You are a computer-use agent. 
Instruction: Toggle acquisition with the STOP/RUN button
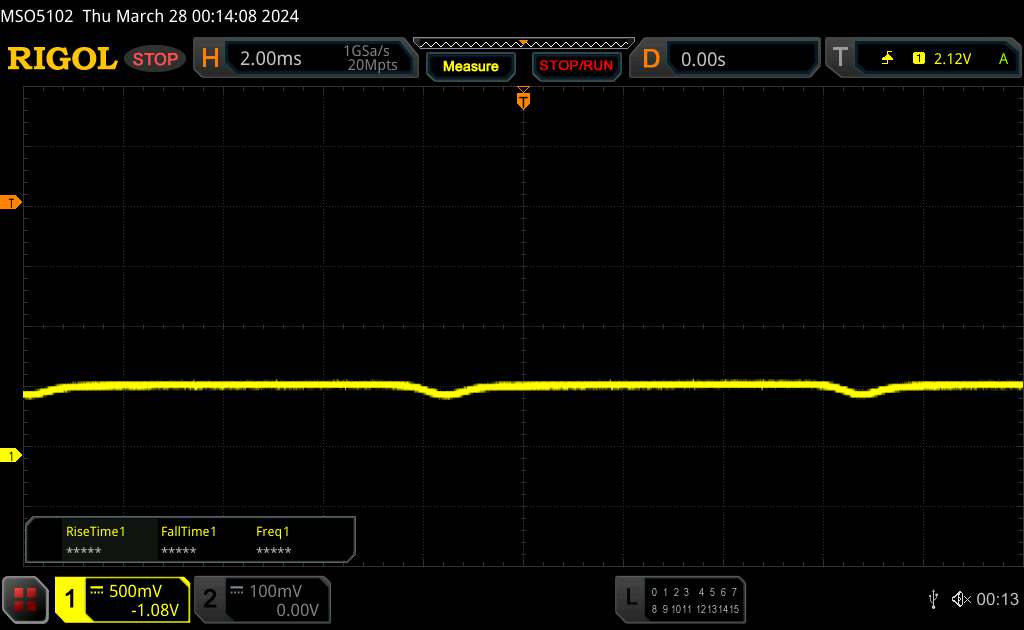tap(574, 66)
